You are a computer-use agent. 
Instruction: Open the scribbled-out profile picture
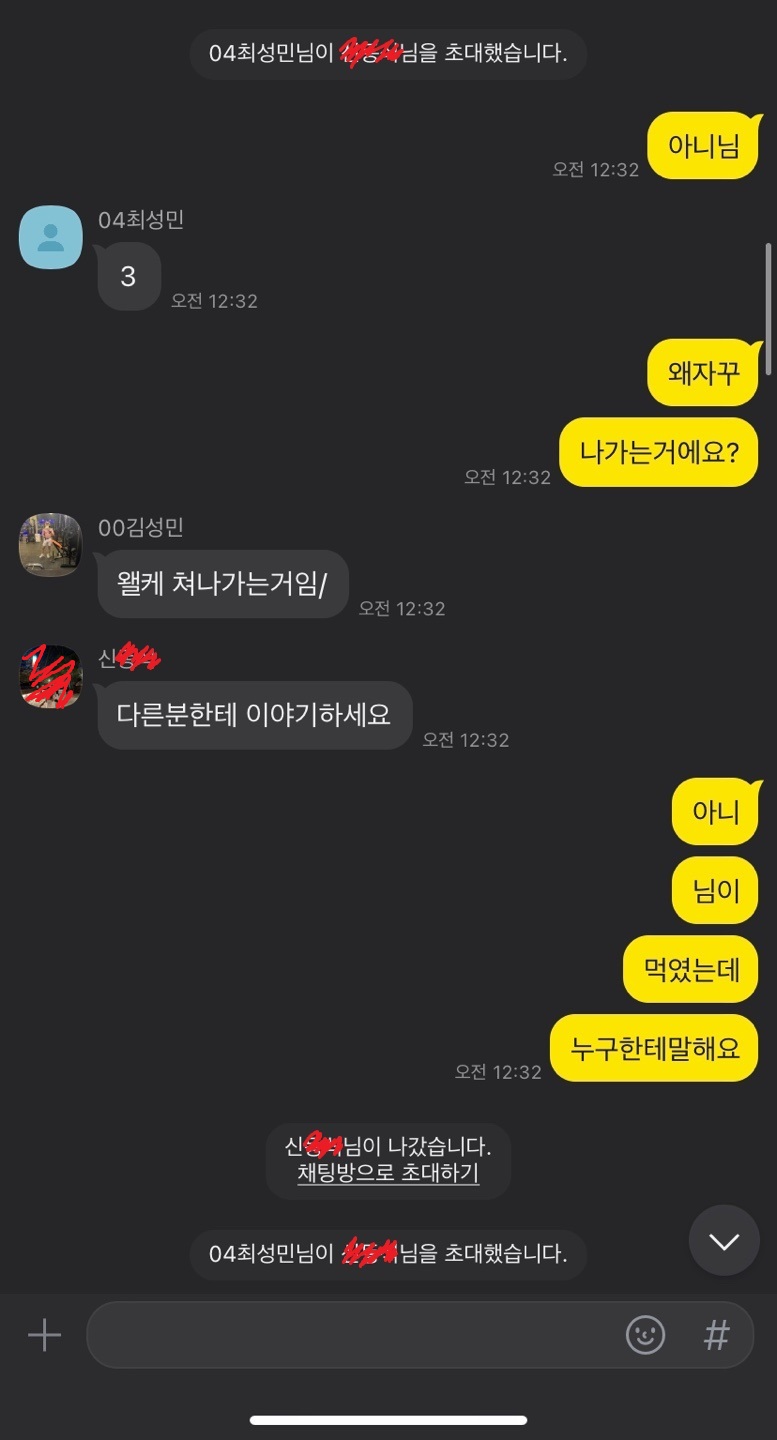click(x=51, y=676)
